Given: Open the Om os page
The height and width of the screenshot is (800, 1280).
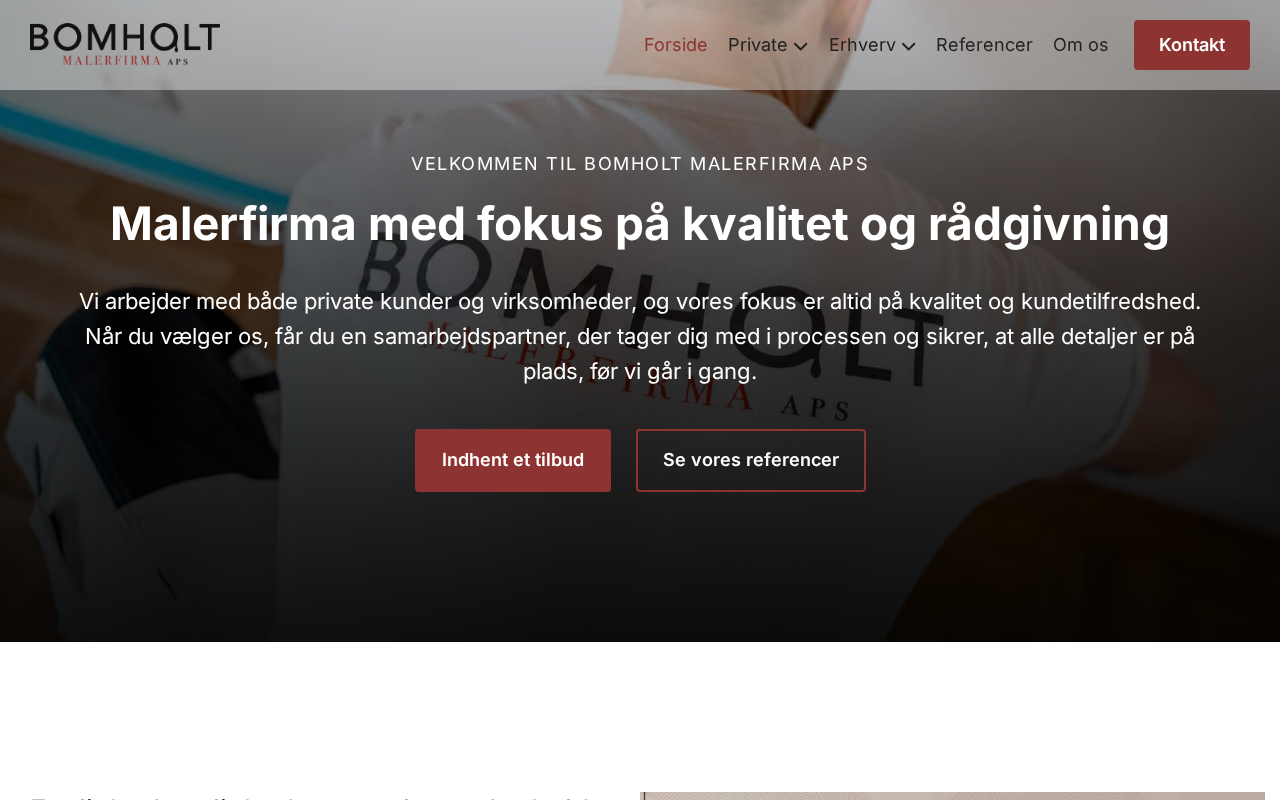Looking at the screenshot, I should (1081, 45).
